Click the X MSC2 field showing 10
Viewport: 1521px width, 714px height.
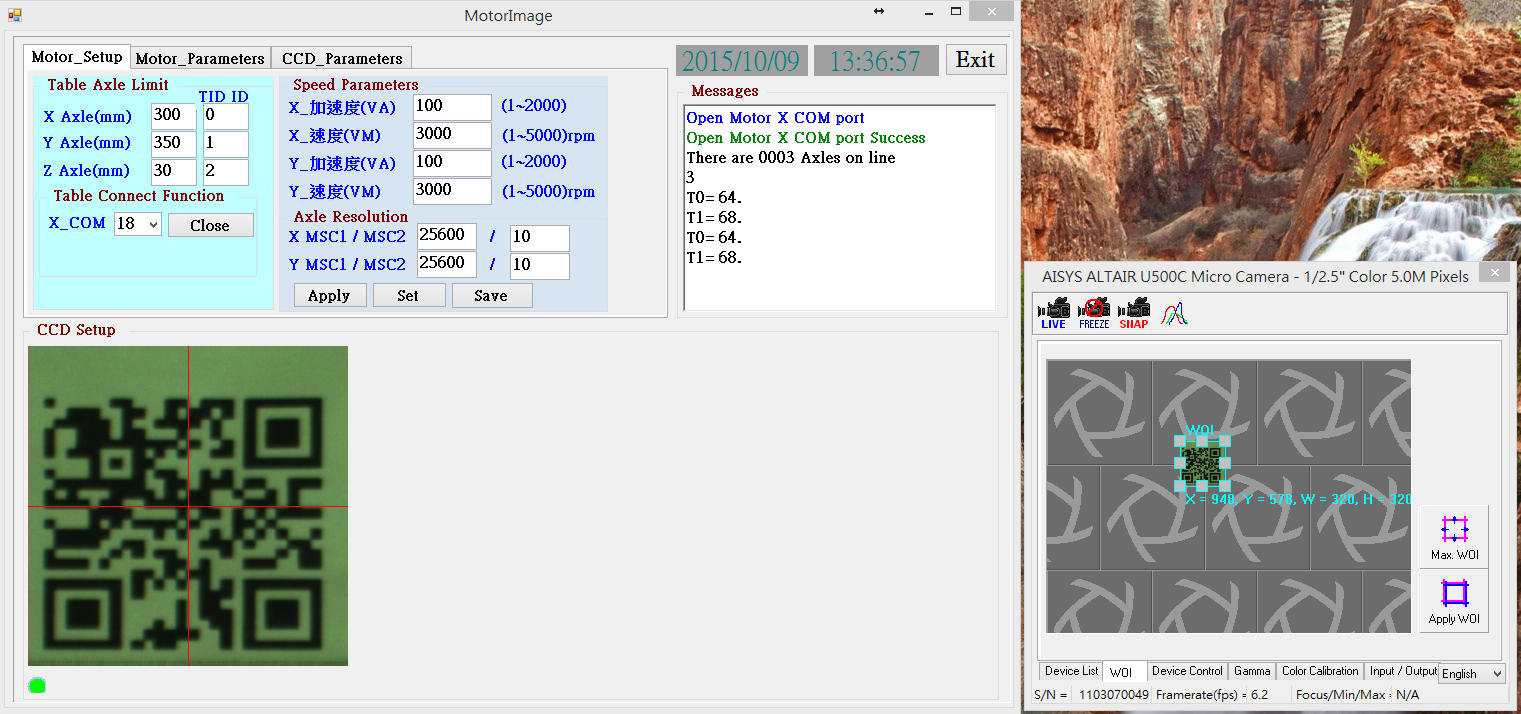pyautogui.click(x=539, y=238)
